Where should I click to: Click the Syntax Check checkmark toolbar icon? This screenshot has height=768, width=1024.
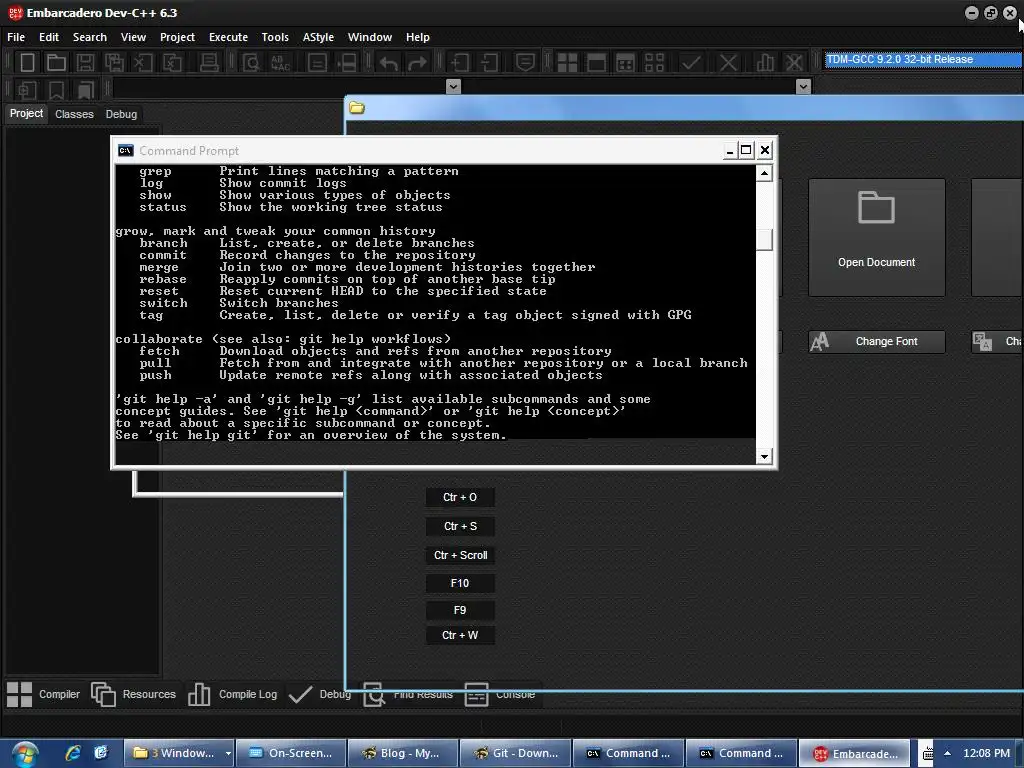click(x=691, y=63)
